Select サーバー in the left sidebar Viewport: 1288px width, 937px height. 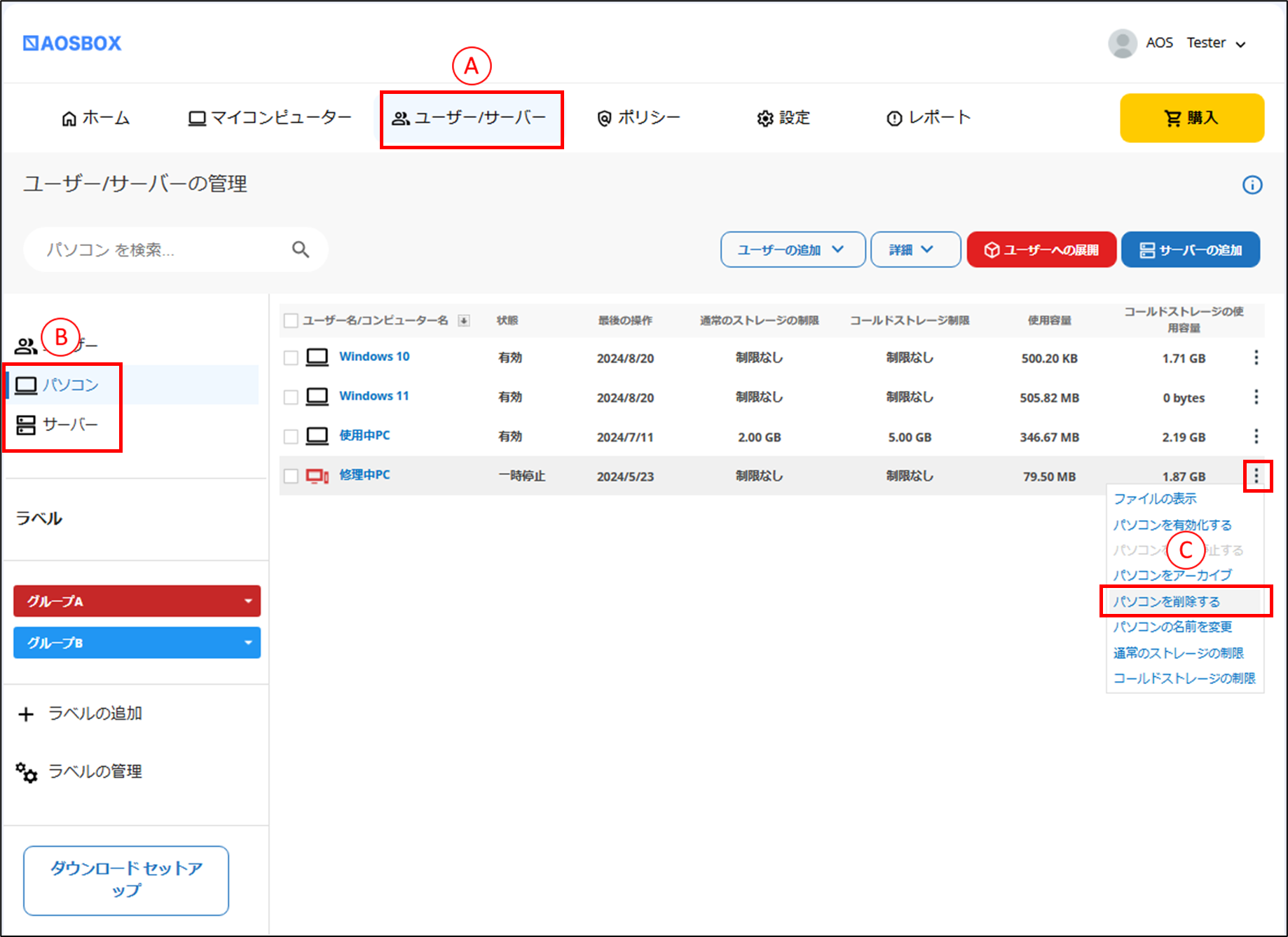pos(58,425)
